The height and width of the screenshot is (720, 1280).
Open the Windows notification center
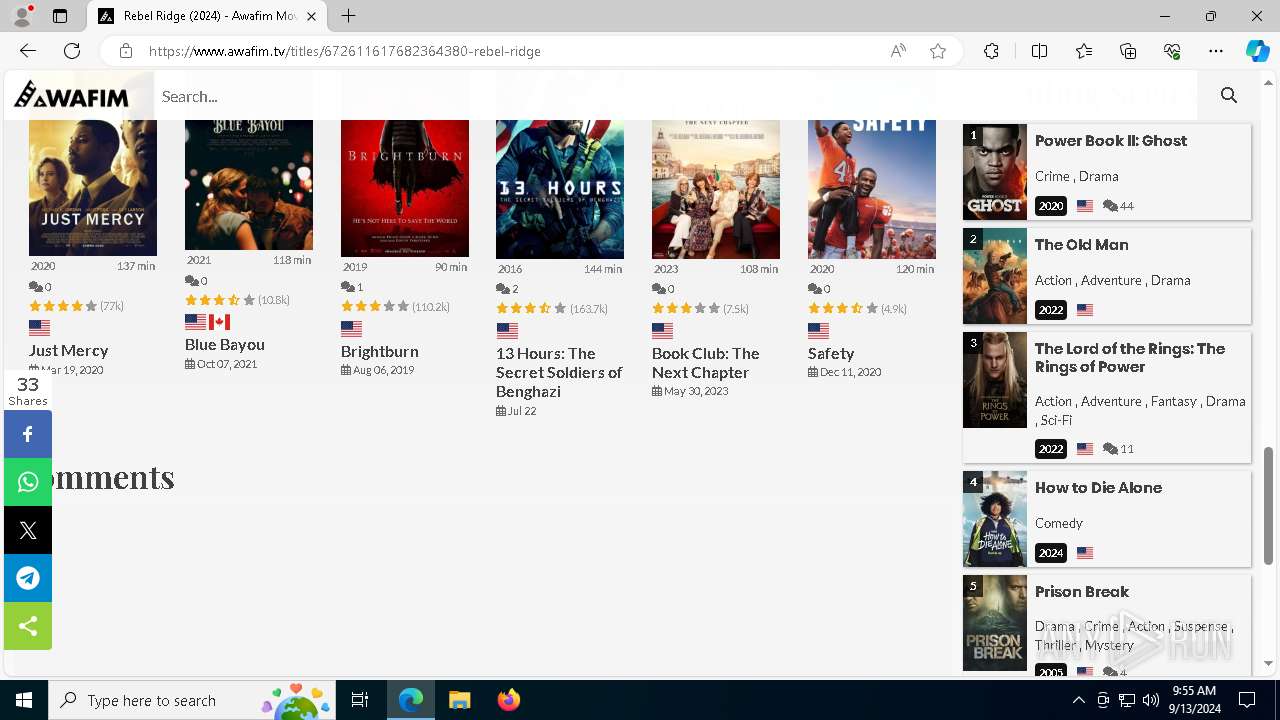[x=1247, y=700]
